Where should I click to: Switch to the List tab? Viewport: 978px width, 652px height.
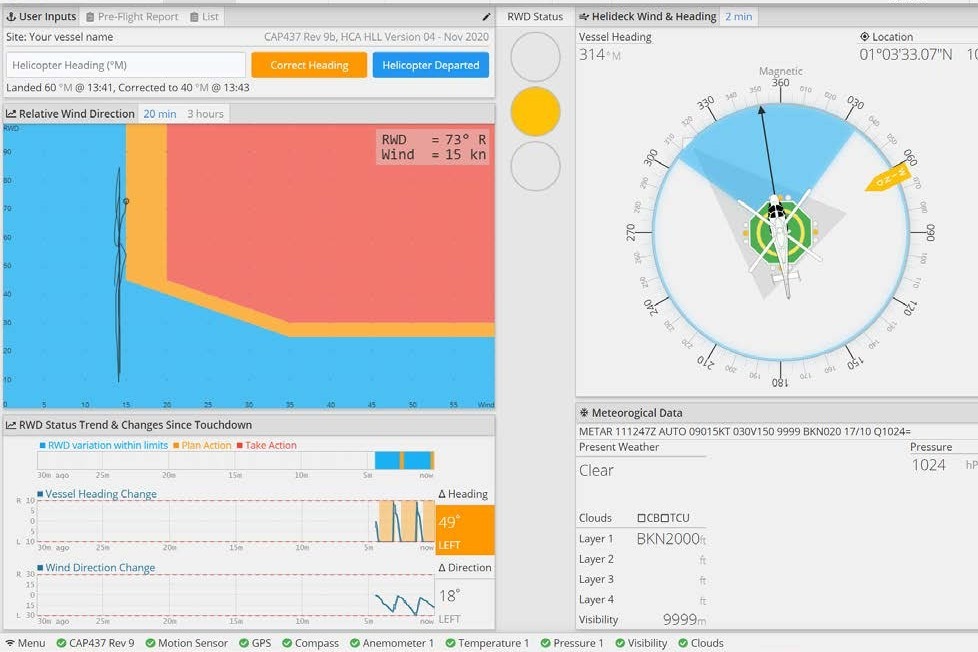[x=205, y=17]
